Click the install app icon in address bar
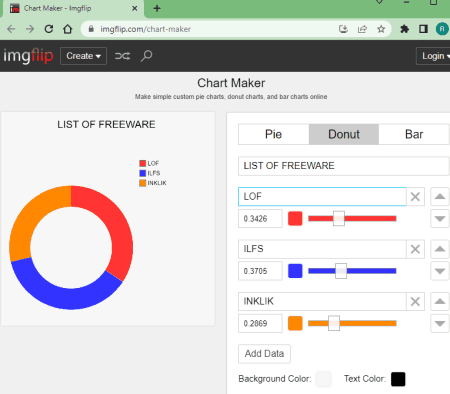The image size is (450, 394). (343, 29)
